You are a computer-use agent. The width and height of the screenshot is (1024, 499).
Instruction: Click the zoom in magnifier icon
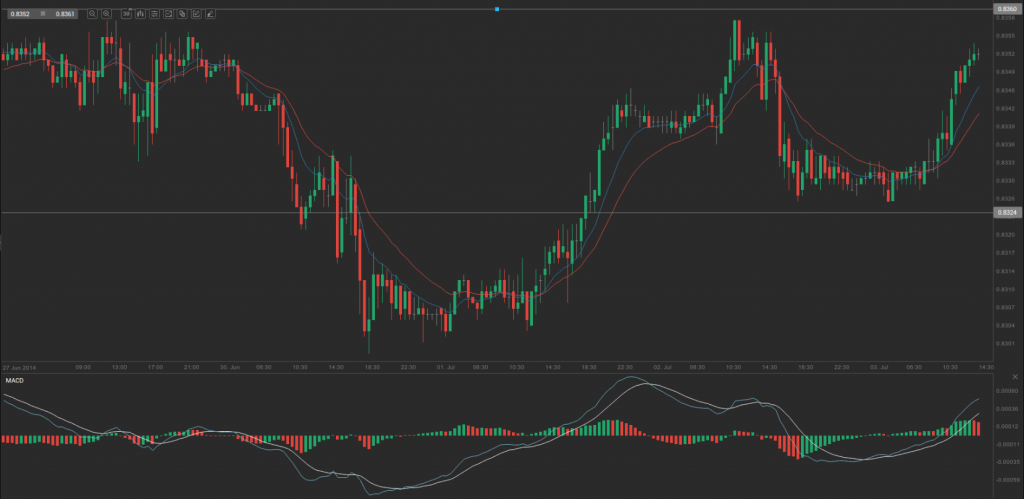pos(106,14)
